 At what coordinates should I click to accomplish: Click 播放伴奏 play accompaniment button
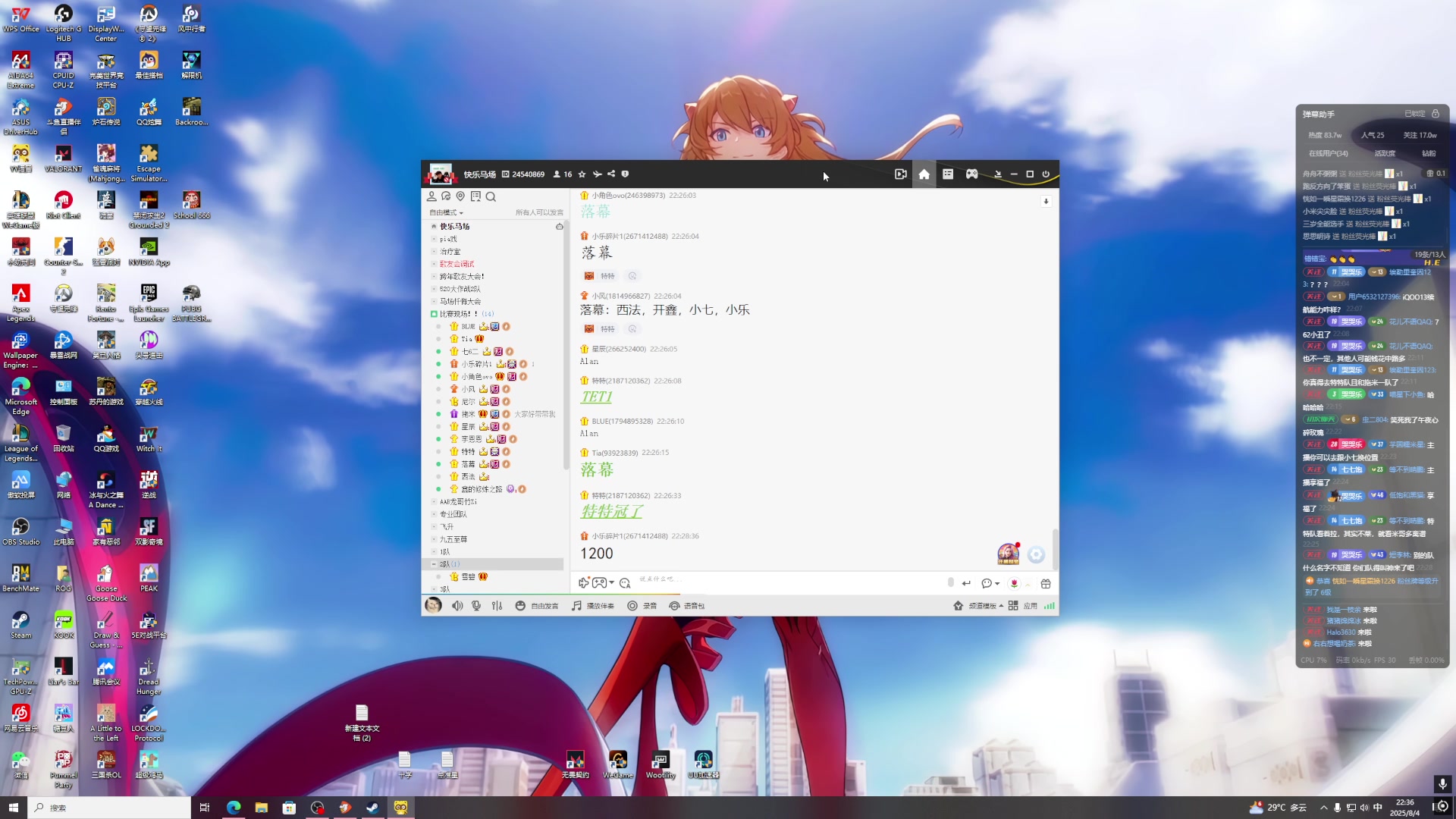tap(593, 606)
